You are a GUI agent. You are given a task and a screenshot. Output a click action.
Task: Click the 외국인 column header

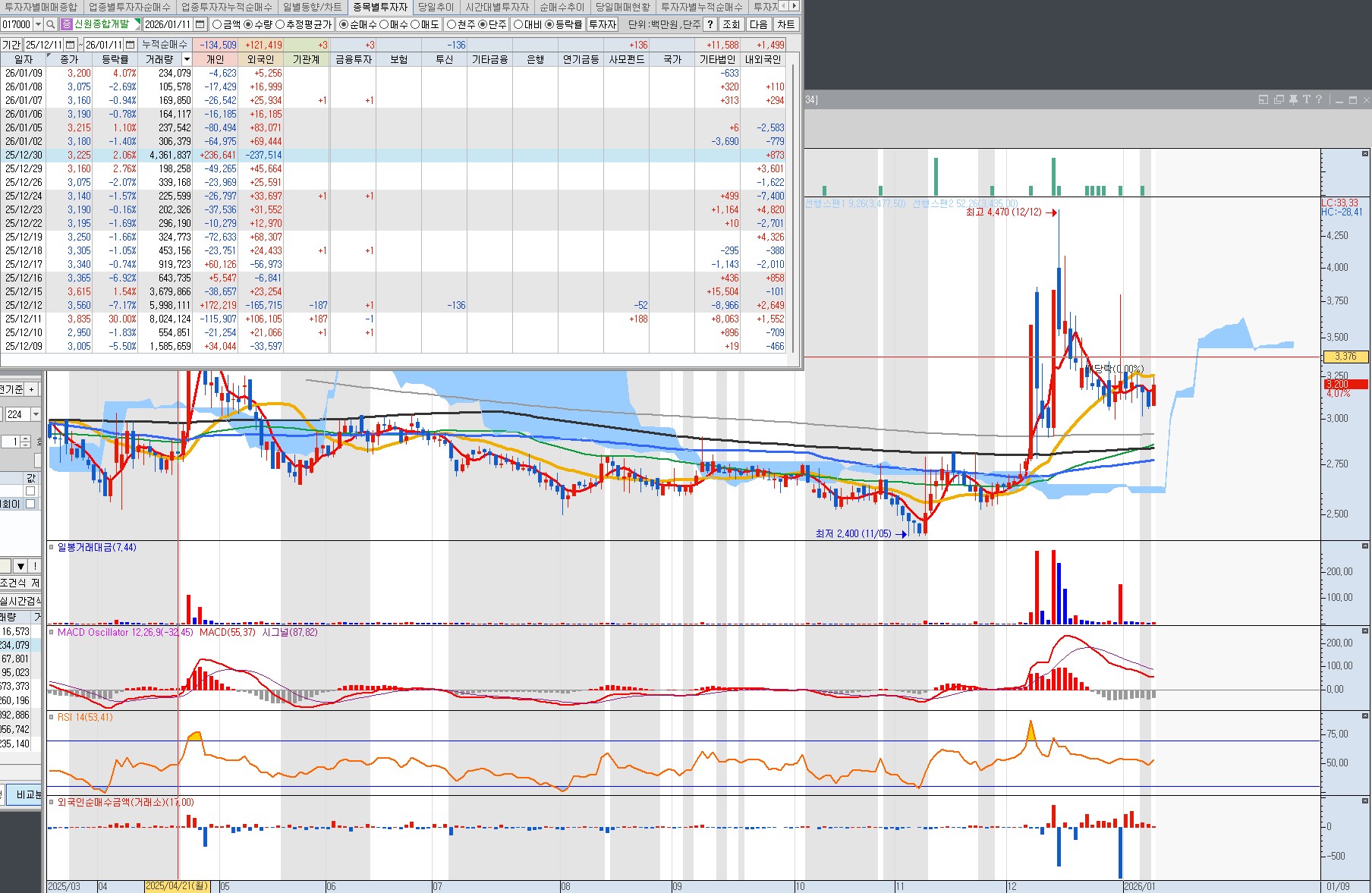(260, 59)
